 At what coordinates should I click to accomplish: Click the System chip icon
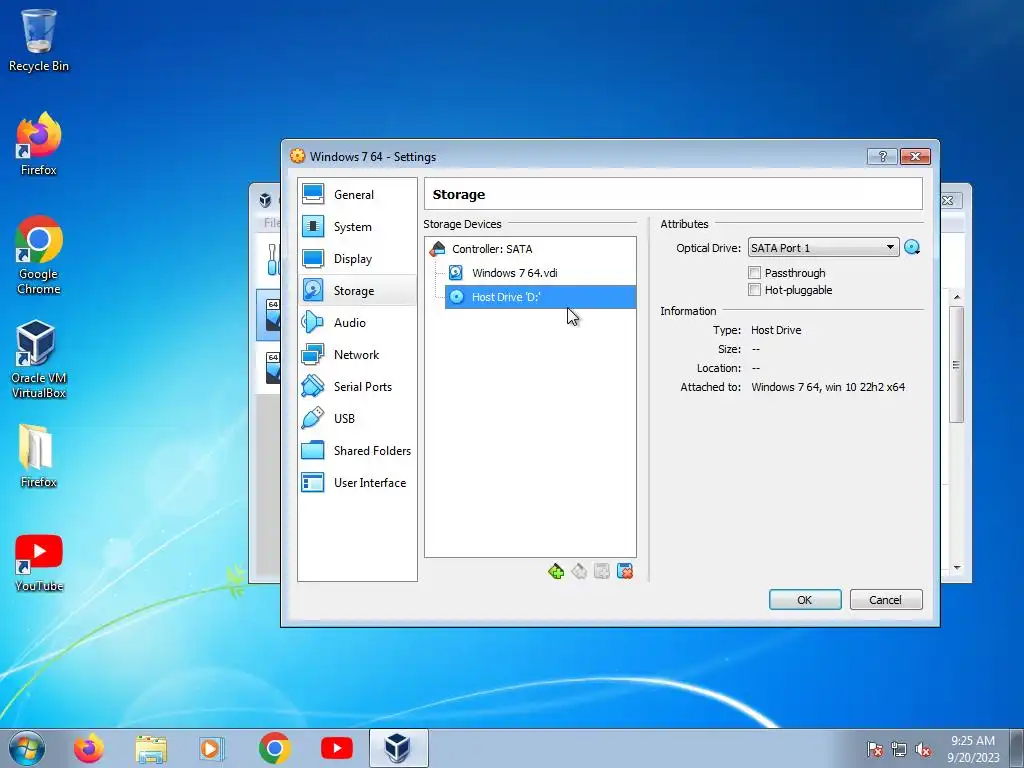point(313,226)
